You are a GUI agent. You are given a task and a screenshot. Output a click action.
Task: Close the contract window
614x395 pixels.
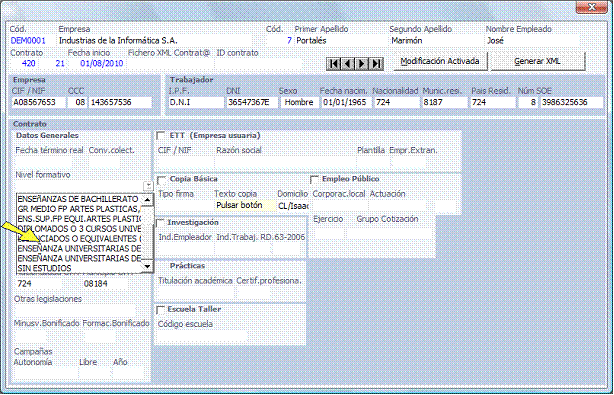point(592,7)
